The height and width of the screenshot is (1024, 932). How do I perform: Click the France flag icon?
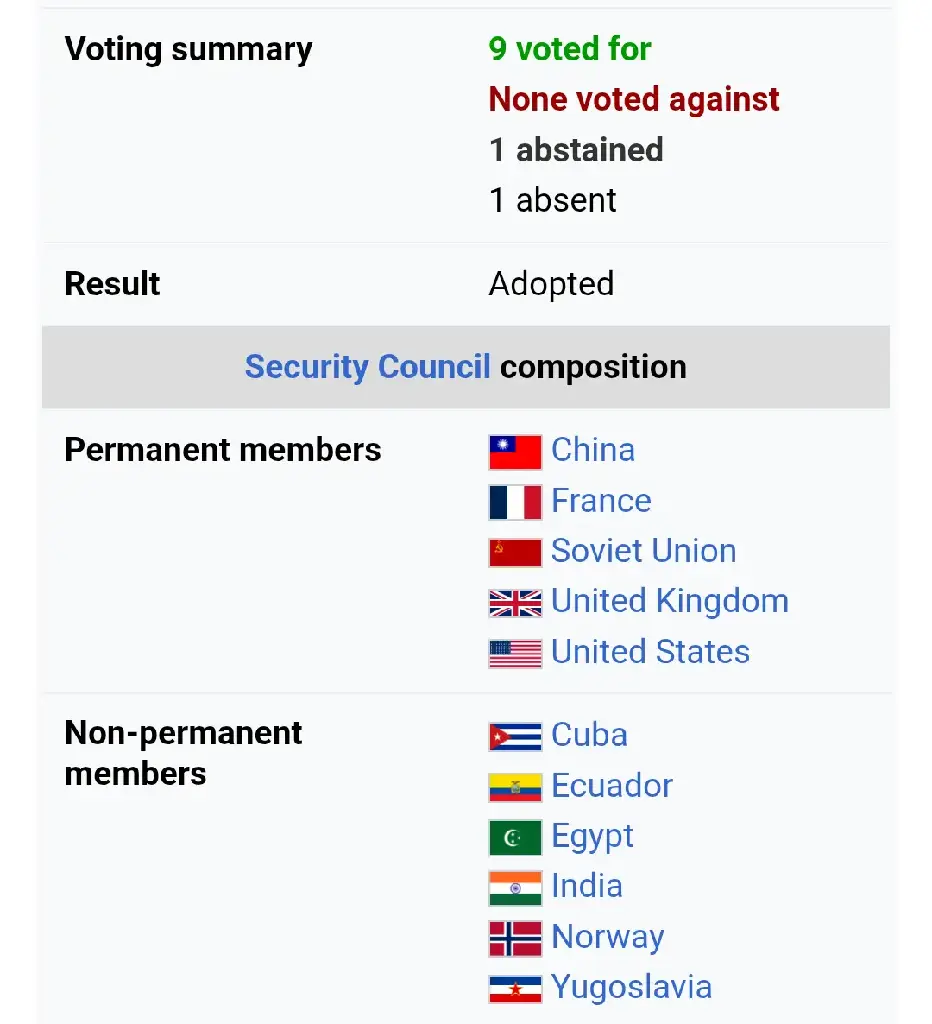pyautogui.click(x=515, y=502)
